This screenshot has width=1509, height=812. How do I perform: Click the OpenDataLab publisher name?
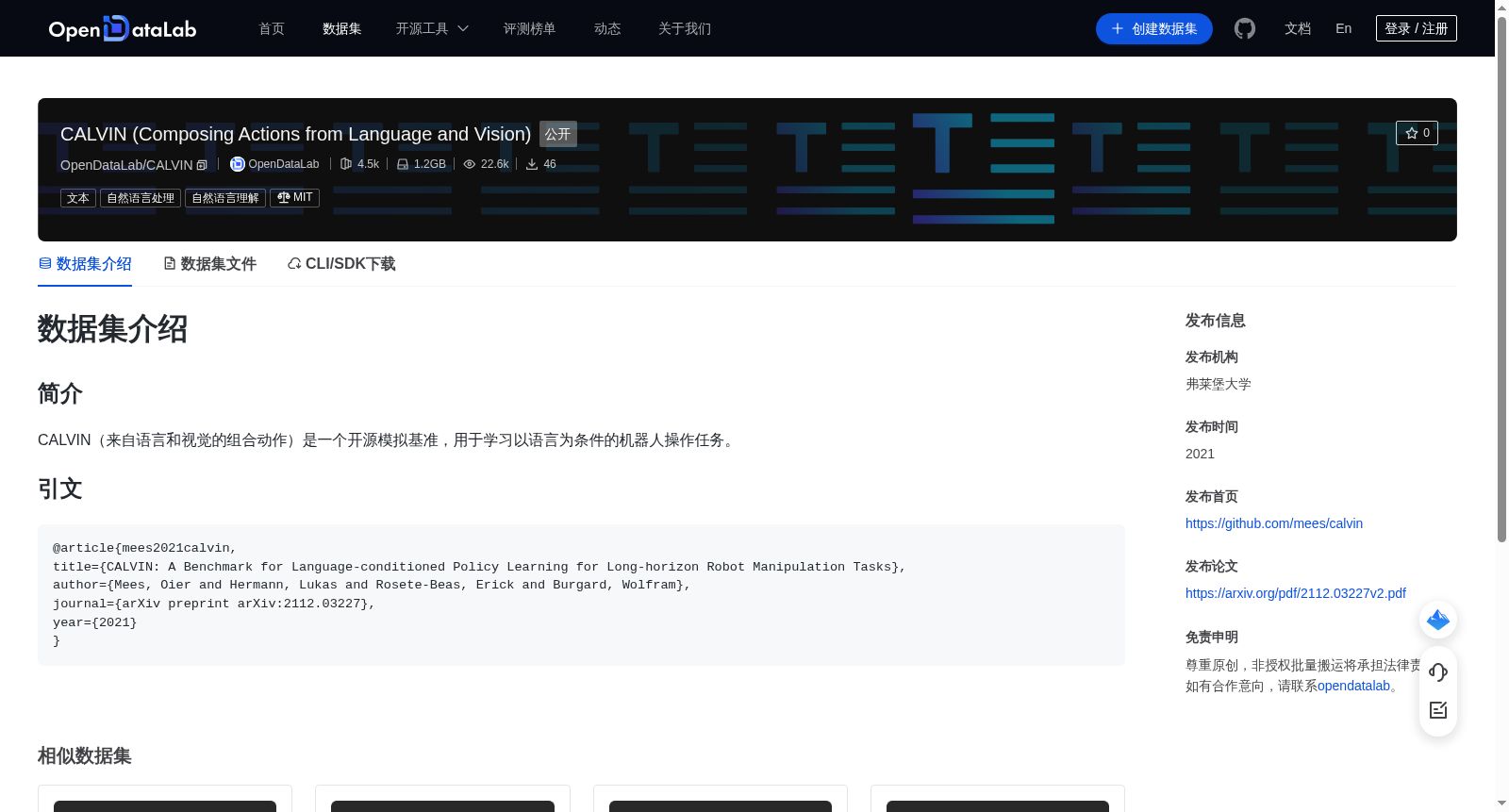pos(284,164)
